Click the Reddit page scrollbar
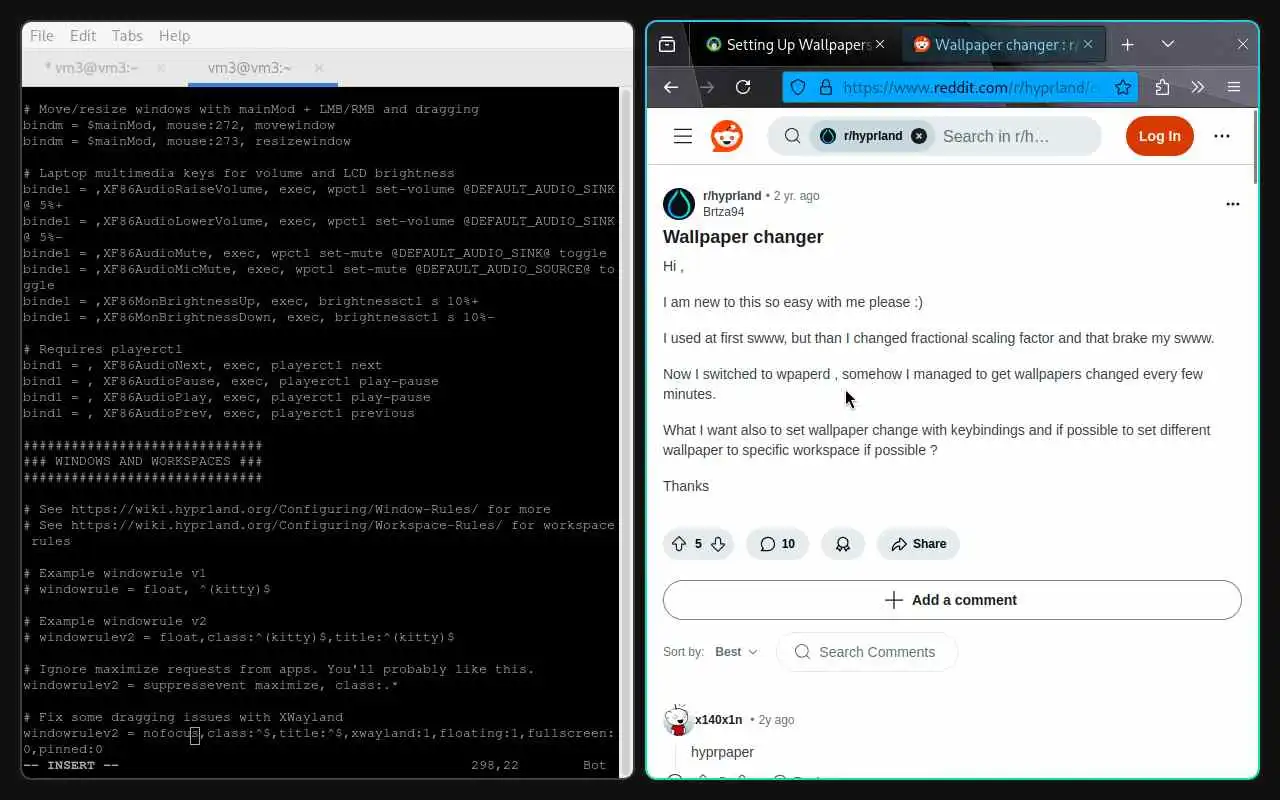This screenshot has width=1280, height=800. click(1255, 145)
